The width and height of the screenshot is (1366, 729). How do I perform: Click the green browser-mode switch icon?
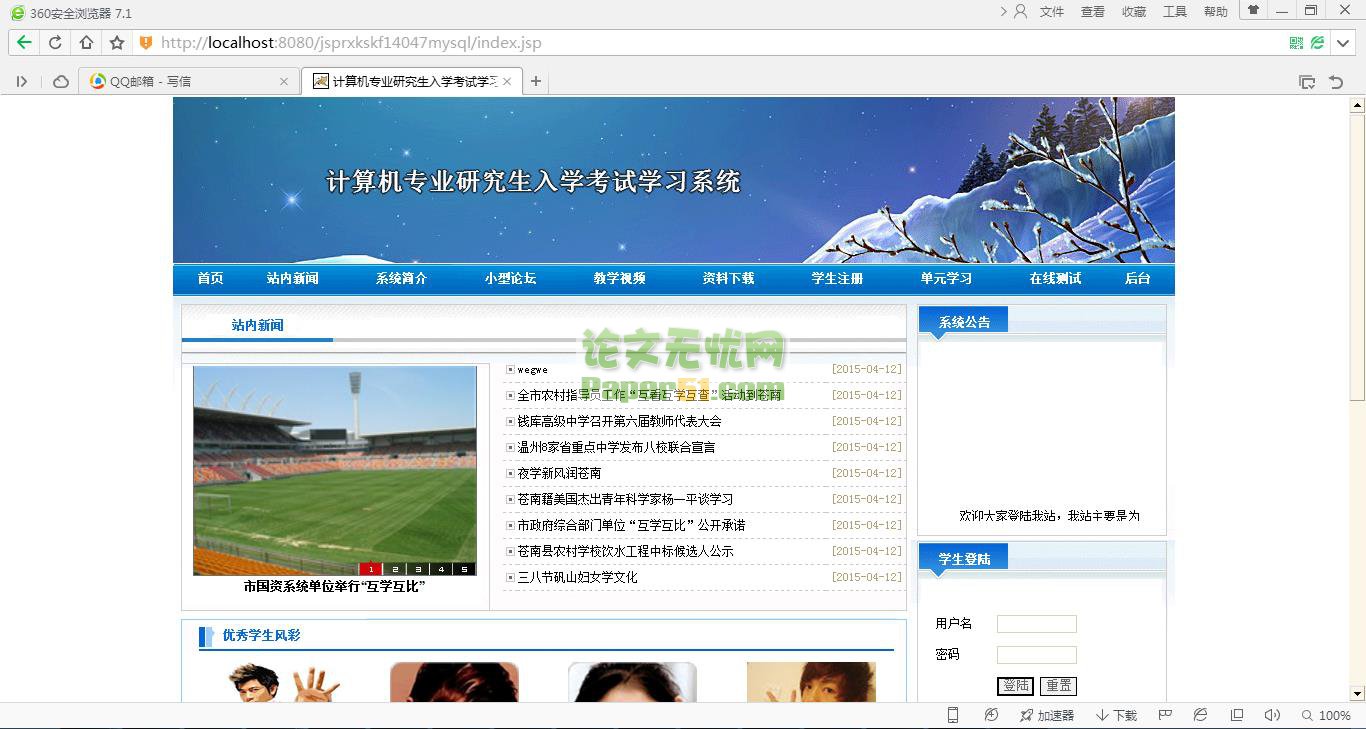pyautogui.click(x=1317, y=43)
